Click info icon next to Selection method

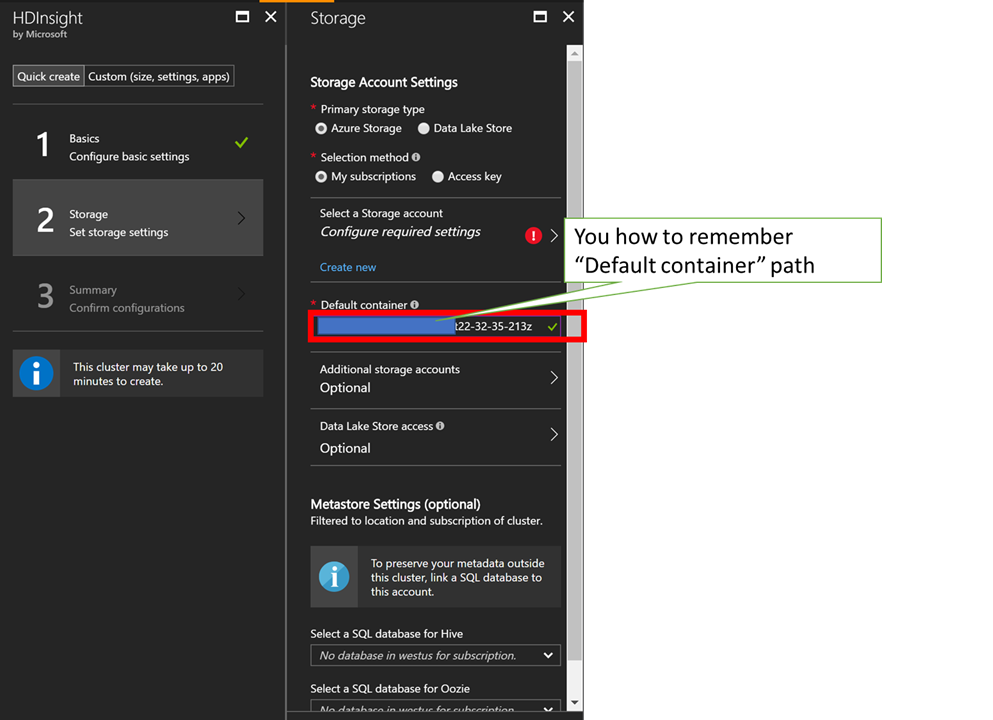point(416,157)
